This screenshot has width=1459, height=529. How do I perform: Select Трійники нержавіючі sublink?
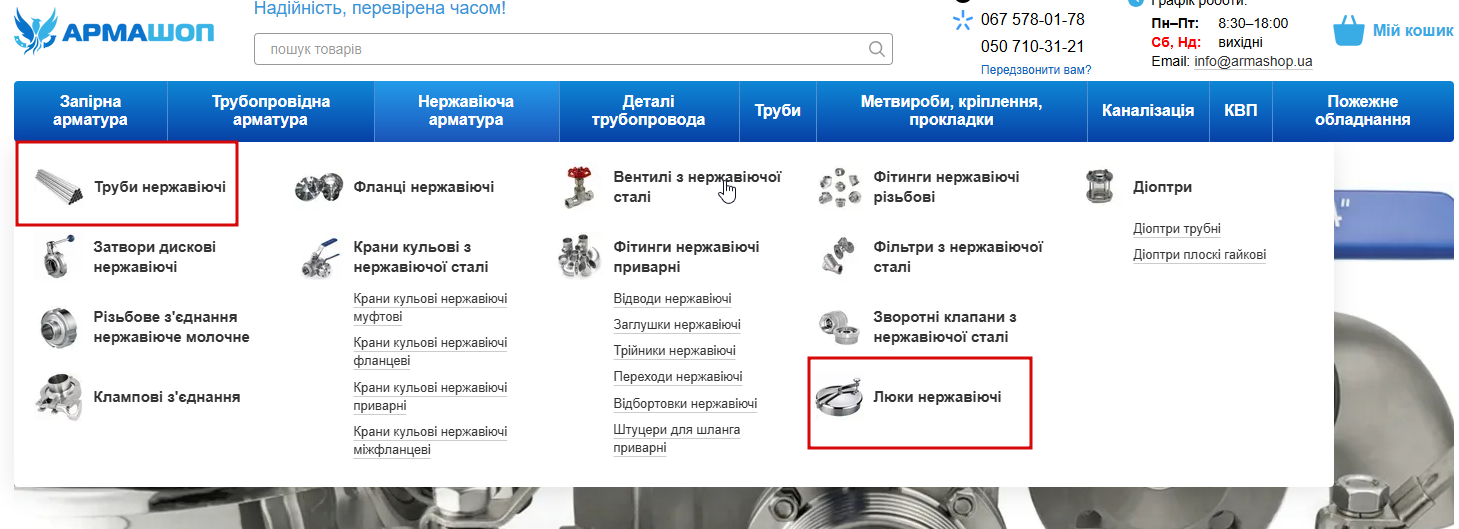[675, 351]
